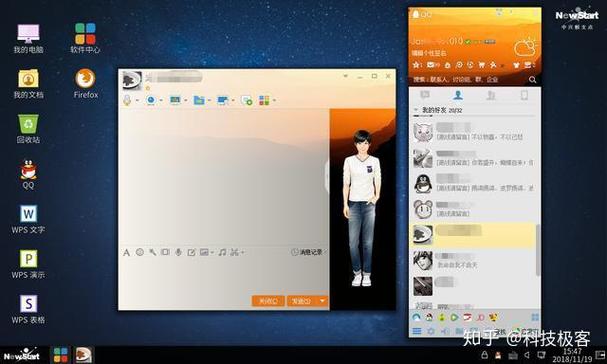607x364 pixels.
Task: Click the QQ panel search magnifier icon
Action: click(x=533, y=80)
